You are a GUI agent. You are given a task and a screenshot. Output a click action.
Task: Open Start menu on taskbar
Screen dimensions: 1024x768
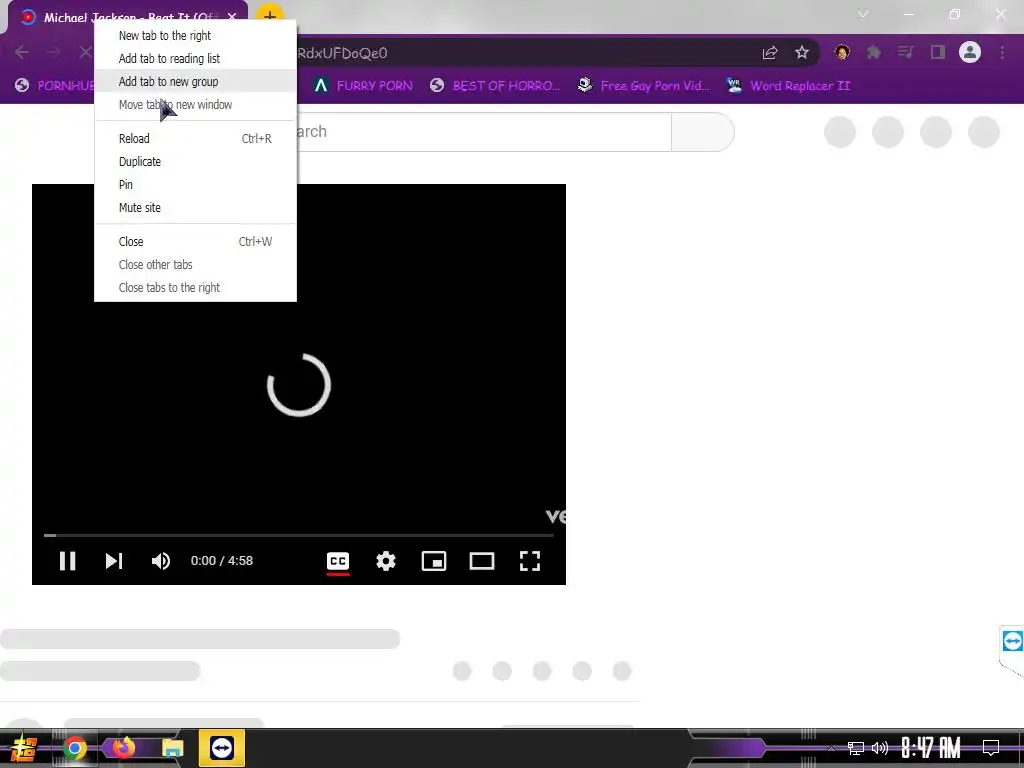pyautogui.click(x=23, y=748)
